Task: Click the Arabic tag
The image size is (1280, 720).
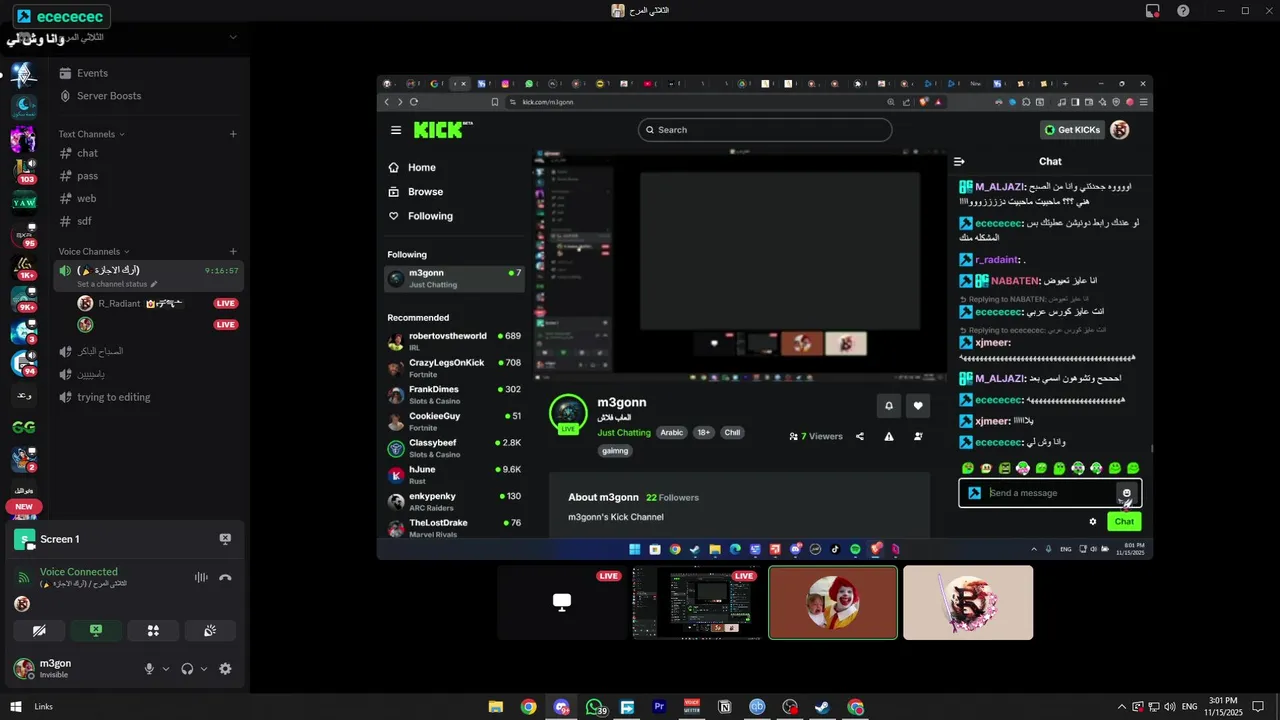Action: (x=671, y=433)
